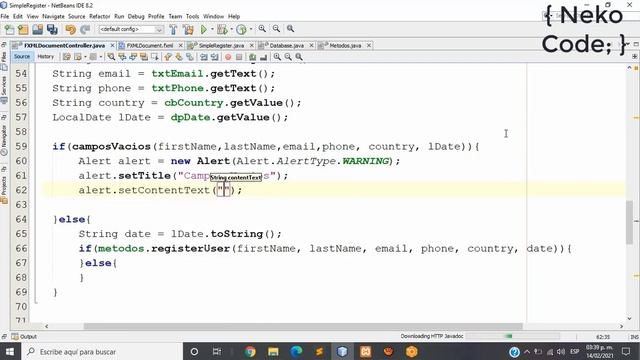640x360 pixels.
Task: Click the Profile Project icon
Action: 242,29
